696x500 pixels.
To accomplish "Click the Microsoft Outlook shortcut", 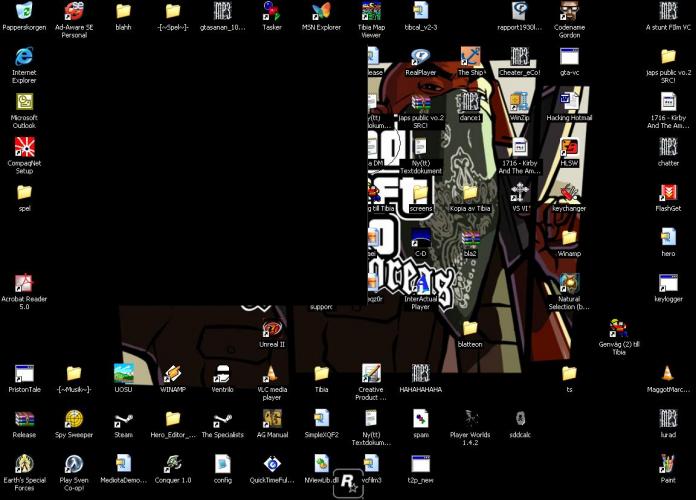I will point(24,102).
